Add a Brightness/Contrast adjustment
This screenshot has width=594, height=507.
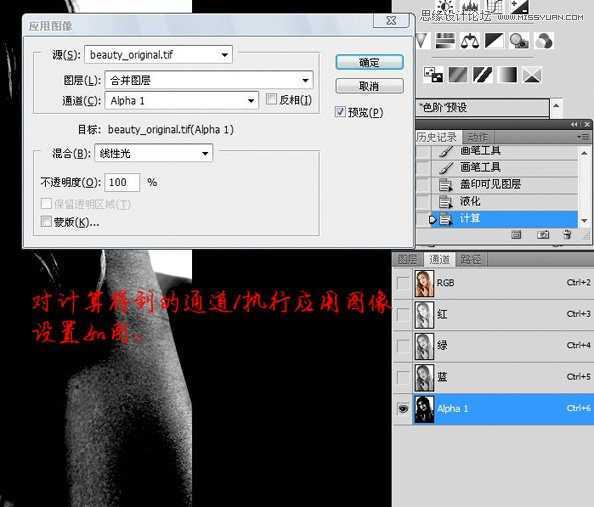446,6
